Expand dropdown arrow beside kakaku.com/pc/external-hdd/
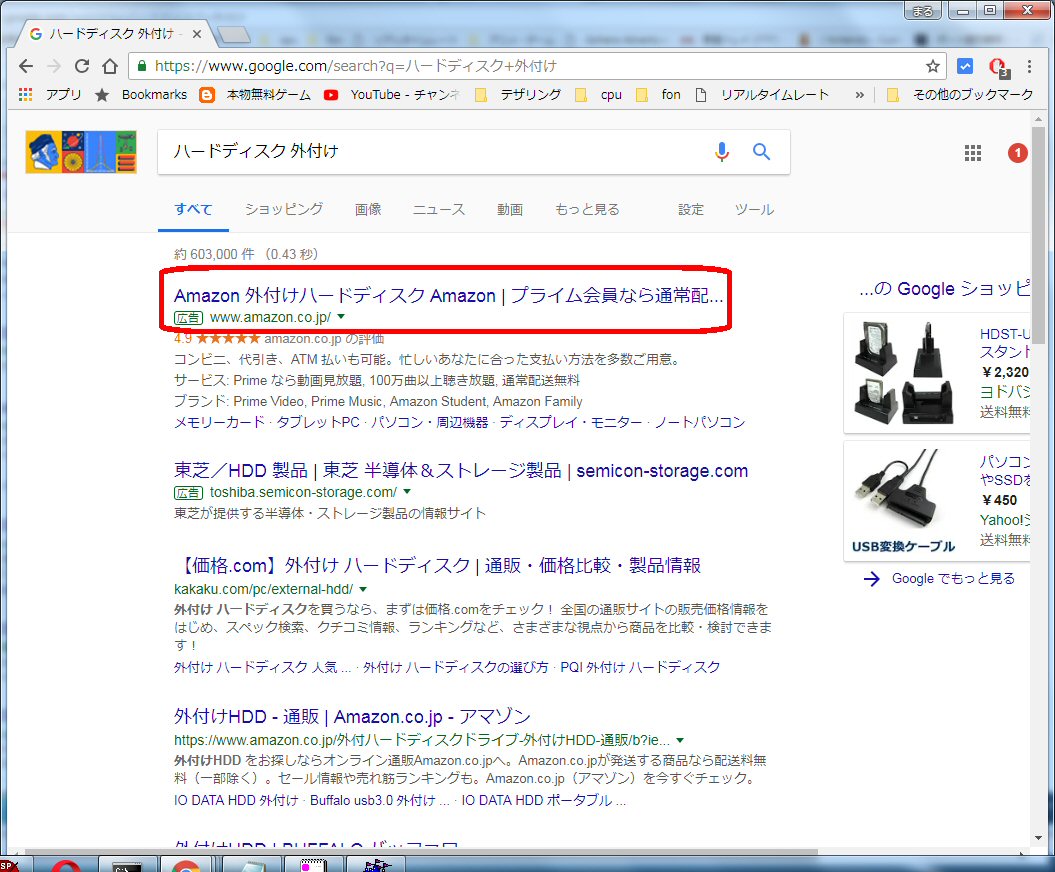The height and width of the screenshot is (872, 1055). (363, 589)
